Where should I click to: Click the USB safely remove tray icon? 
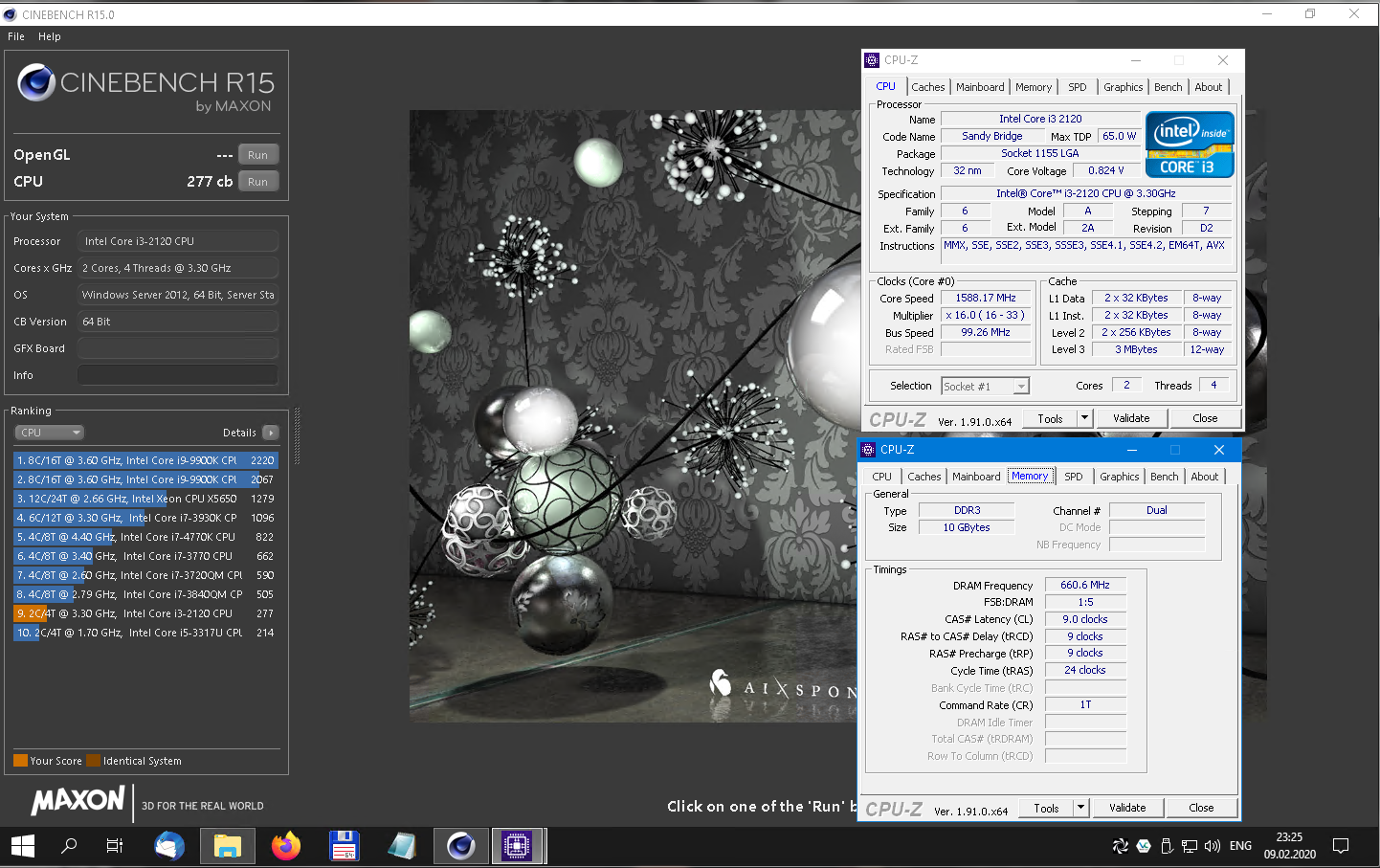[x=1167, y=846]
